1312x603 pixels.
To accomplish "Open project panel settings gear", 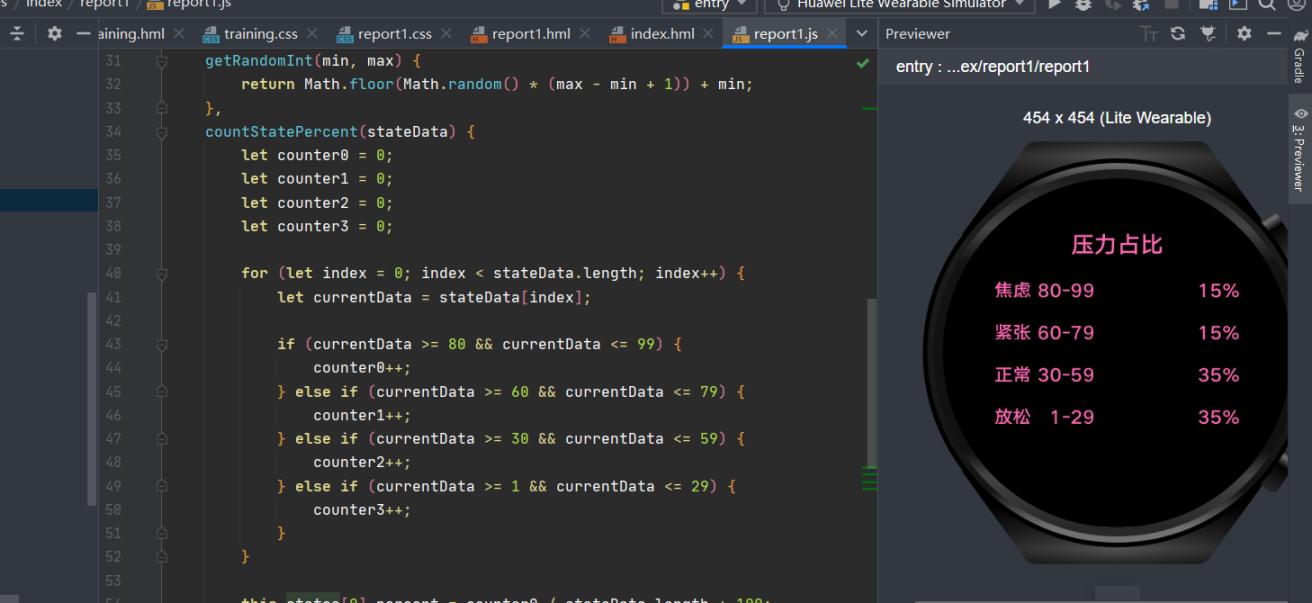I will pos(54,34).
